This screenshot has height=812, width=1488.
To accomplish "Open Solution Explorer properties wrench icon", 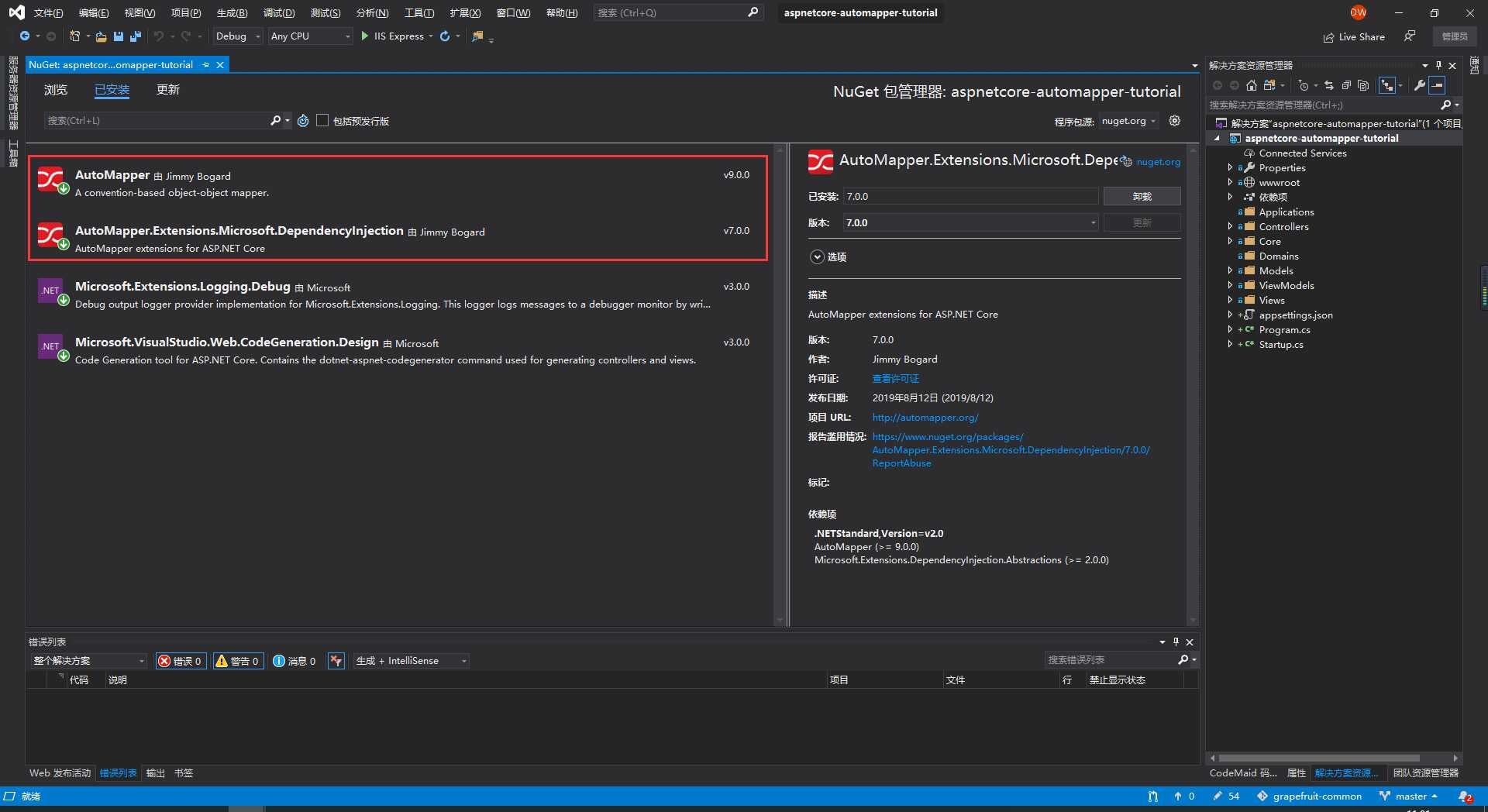I will pyautogui.click(x=1419, y=85).
